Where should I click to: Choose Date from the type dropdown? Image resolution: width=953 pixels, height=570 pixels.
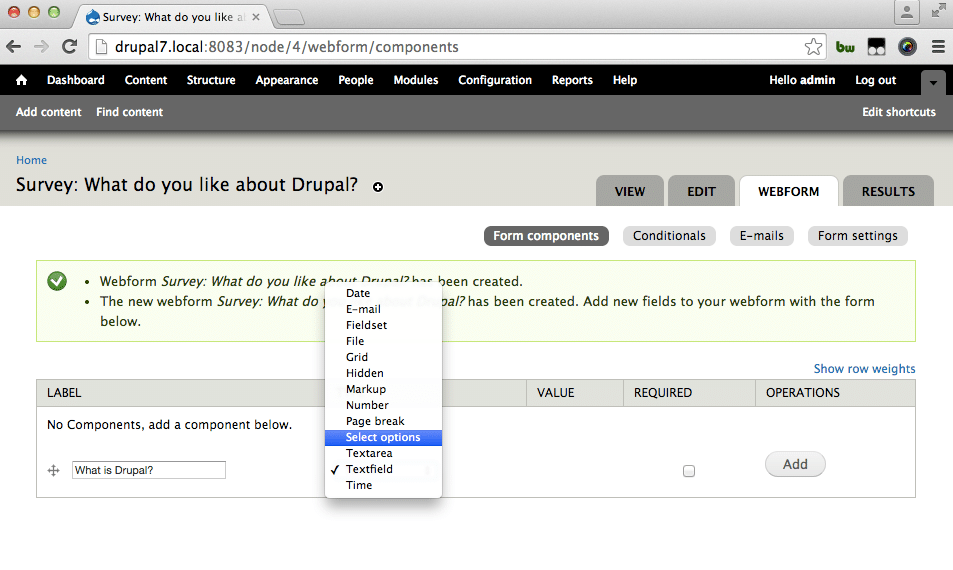384,293
